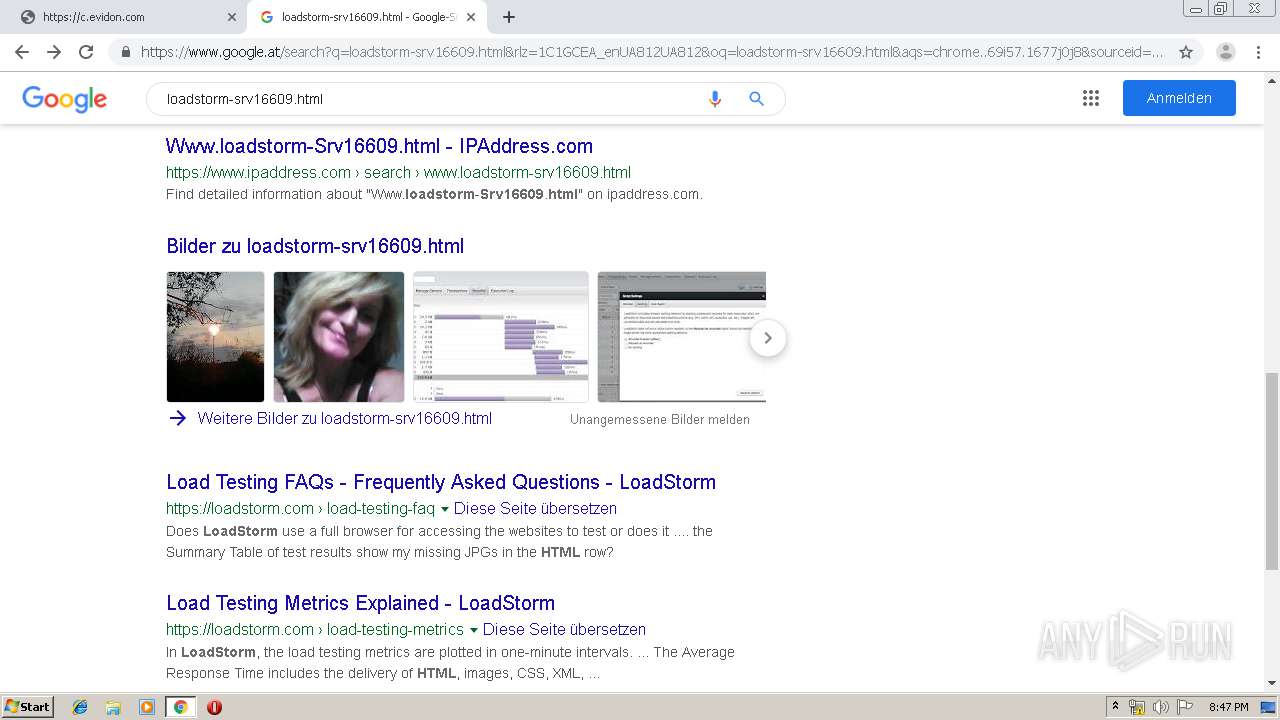The width and height of the screenshot is (1280, 720).
Task: Go back using the browser back arrow
Action: [x=22, y=52]
